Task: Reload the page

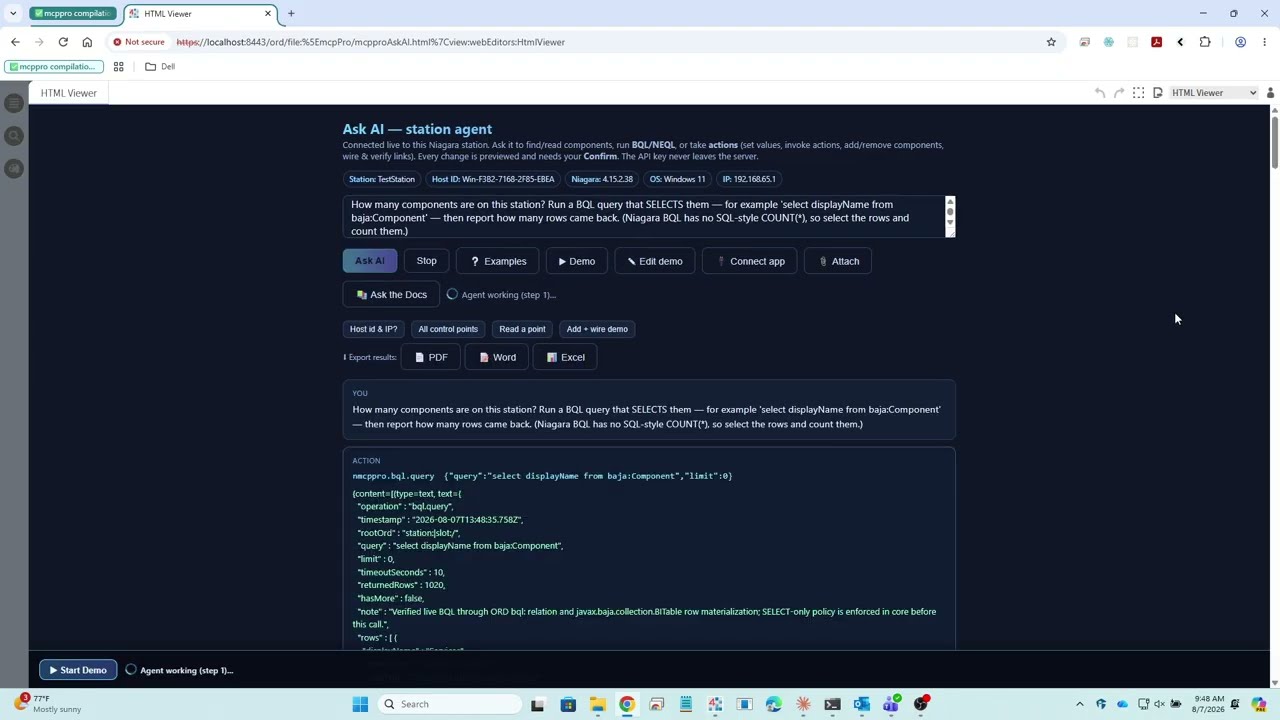Action: 63,42
